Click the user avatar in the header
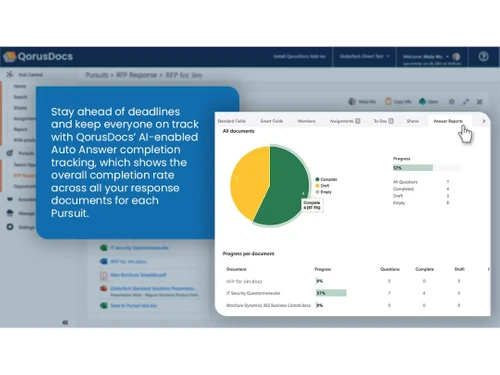 click(x=456, y=57)
